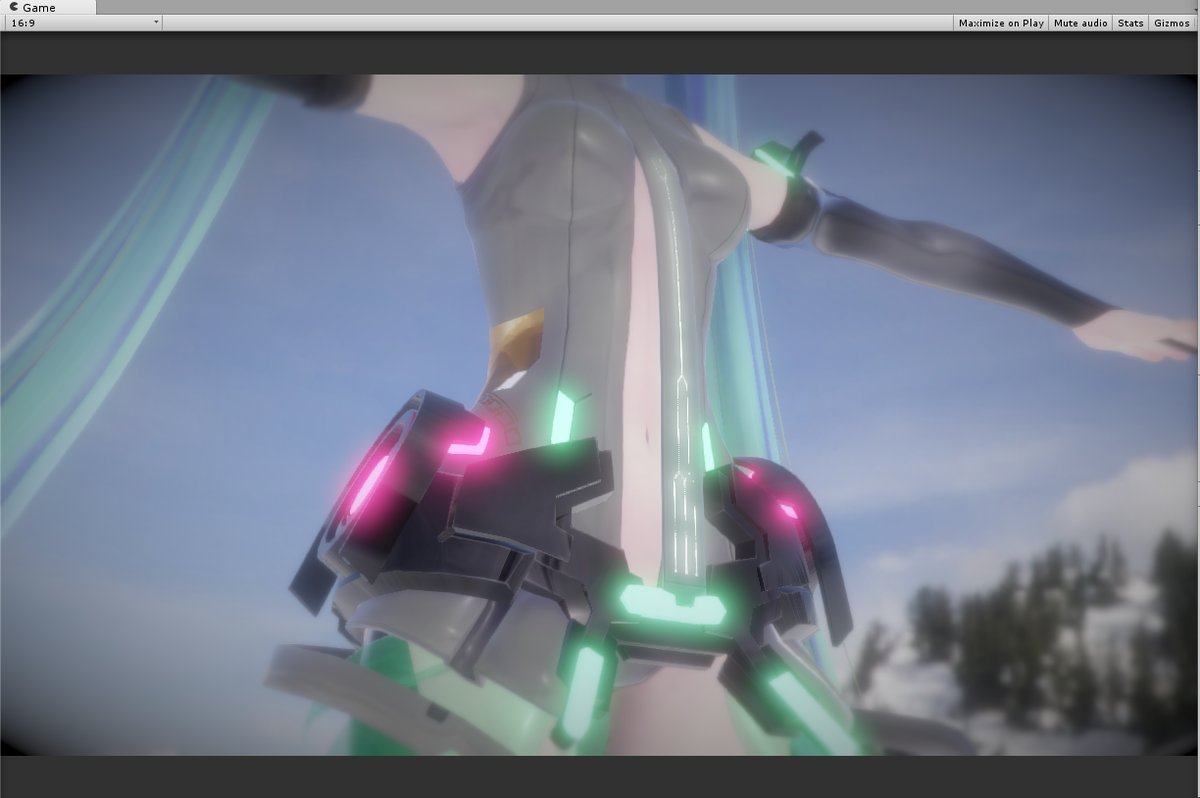
Task: Show the Stats overlay
Action: tap(1131, 23)
